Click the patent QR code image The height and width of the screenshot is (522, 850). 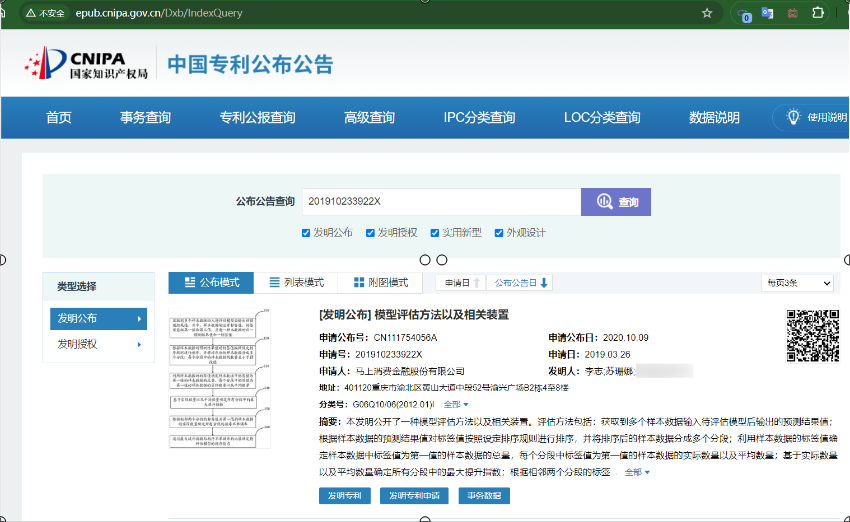(811, 335)
